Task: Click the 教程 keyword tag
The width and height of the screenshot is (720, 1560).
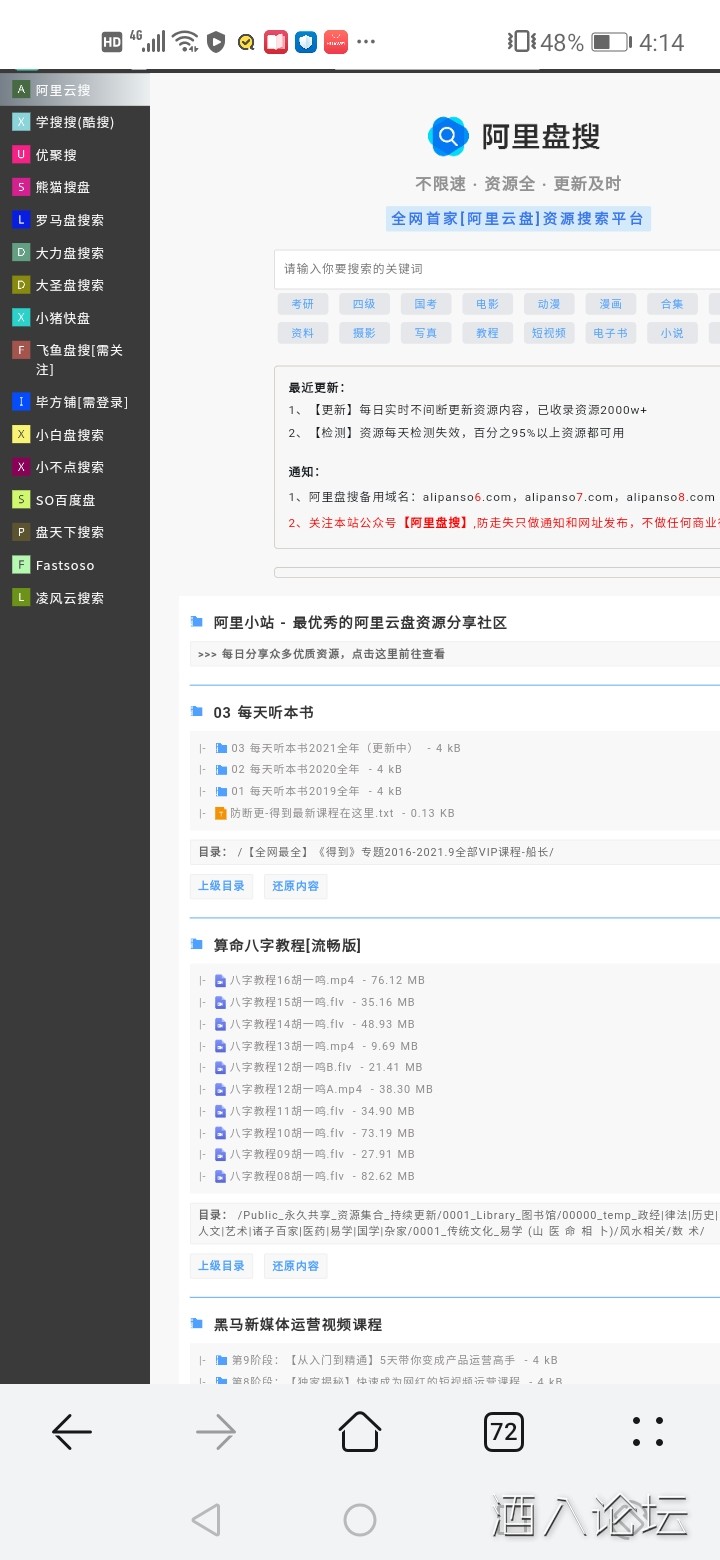Action: point(488,333)
